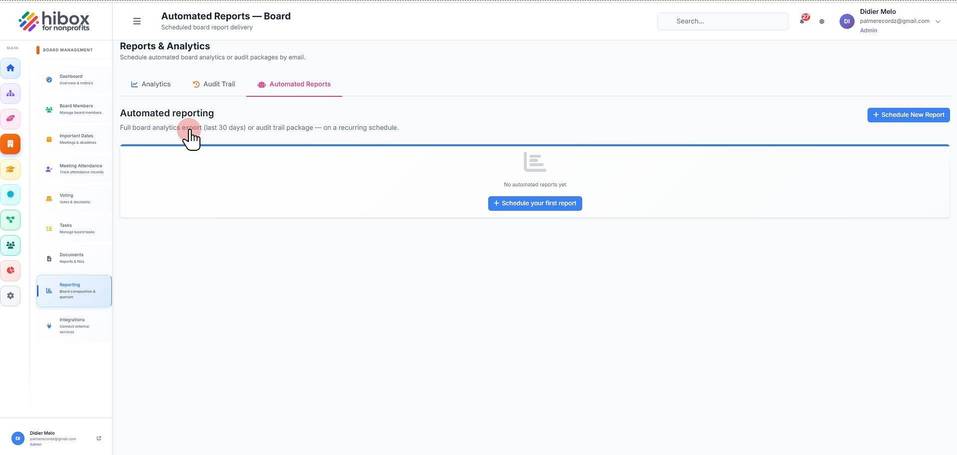Click the Schedule New Report button

[908, 115]
